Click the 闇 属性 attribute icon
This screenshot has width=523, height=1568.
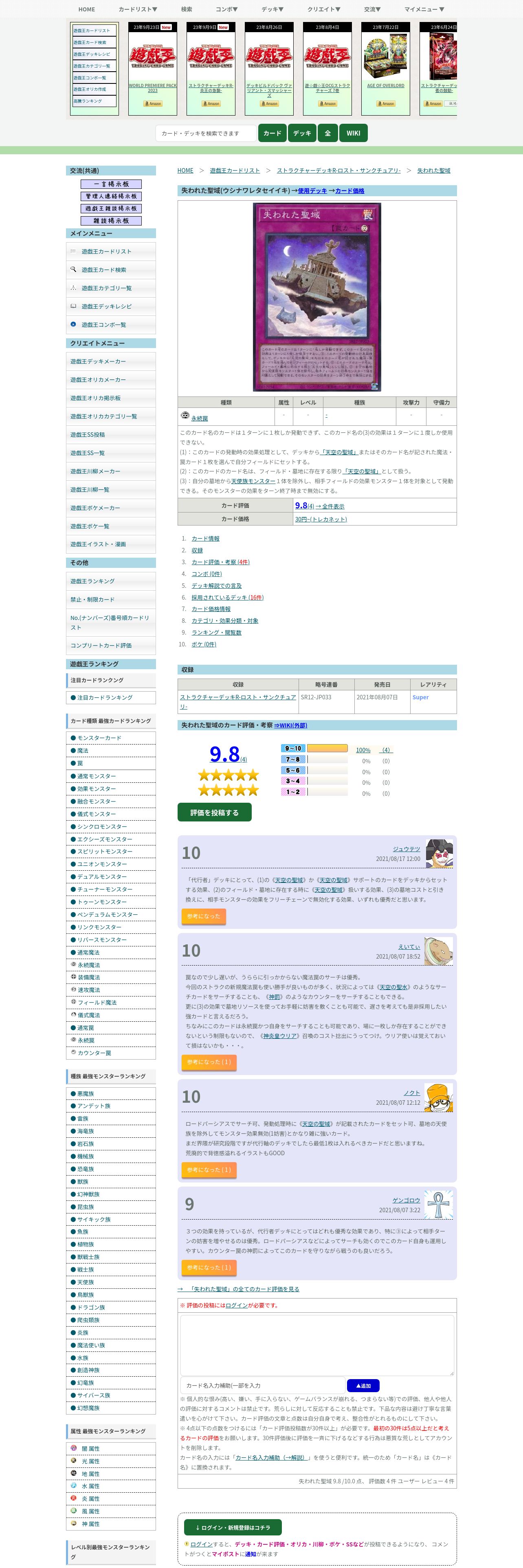coord(74,1448)
